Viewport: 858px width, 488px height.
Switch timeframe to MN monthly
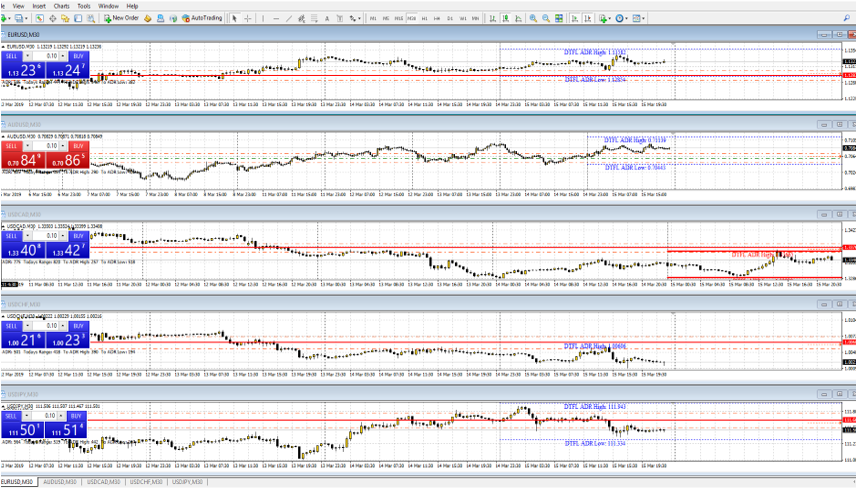(476, 18)
